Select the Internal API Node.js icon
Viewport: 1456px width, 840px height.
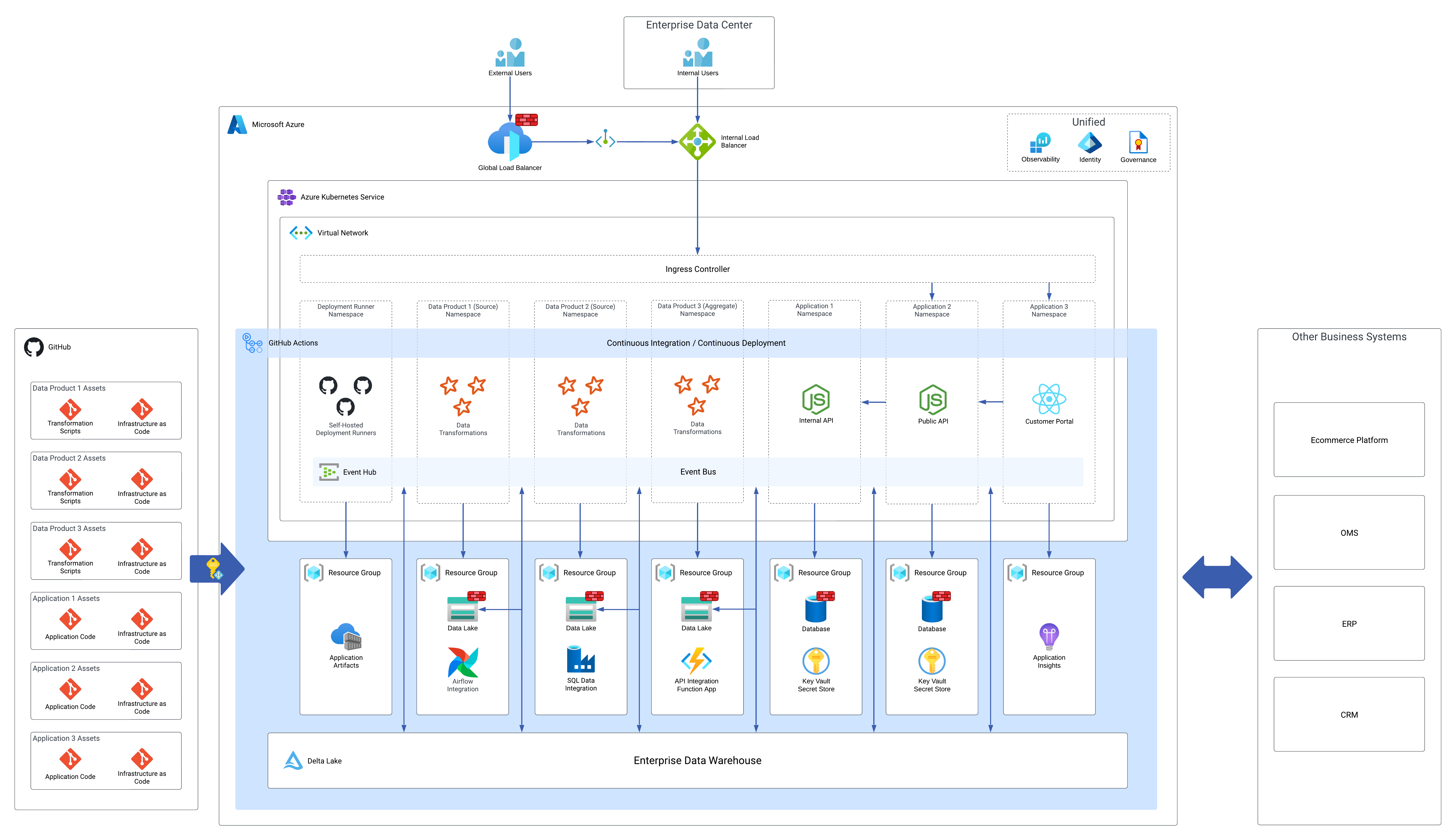coord(816,399)
